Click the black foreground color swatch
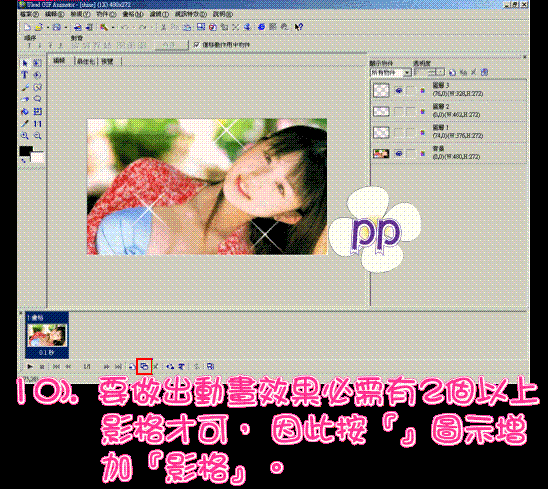Viewport: 548px width, 489px height. pos(26,151)
